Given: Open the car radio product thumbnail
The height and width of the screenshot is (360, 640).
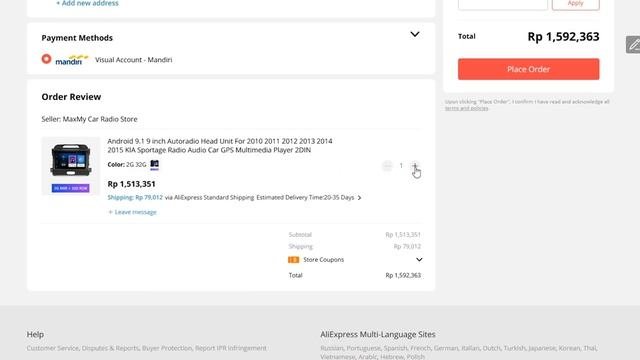Looking at the screenshot, I should click(x=71, y=165).
